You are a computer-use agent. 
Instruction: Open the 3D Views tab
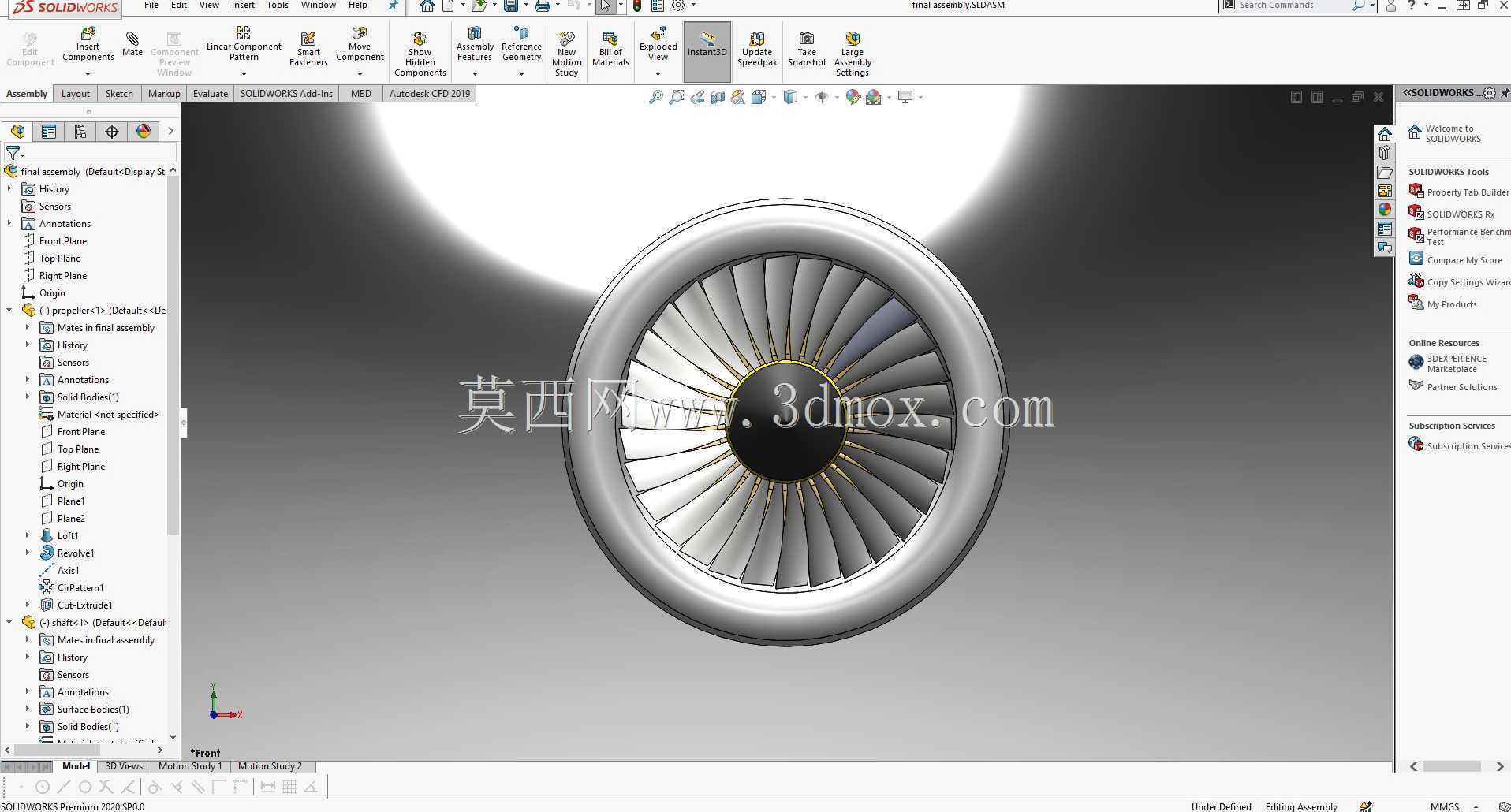click(124, 766)
